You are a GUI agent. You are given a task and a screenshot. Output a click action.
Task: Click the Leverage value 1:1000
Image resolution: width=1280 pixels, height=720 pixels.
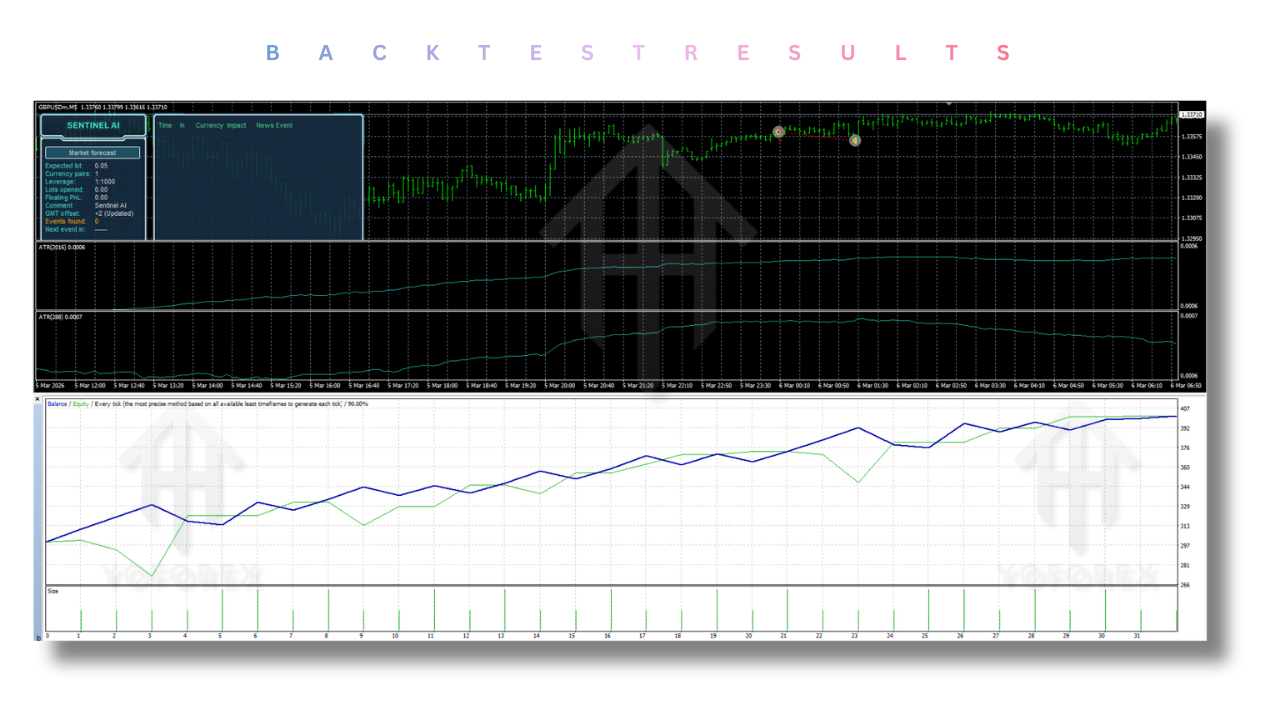click(105, 181)
